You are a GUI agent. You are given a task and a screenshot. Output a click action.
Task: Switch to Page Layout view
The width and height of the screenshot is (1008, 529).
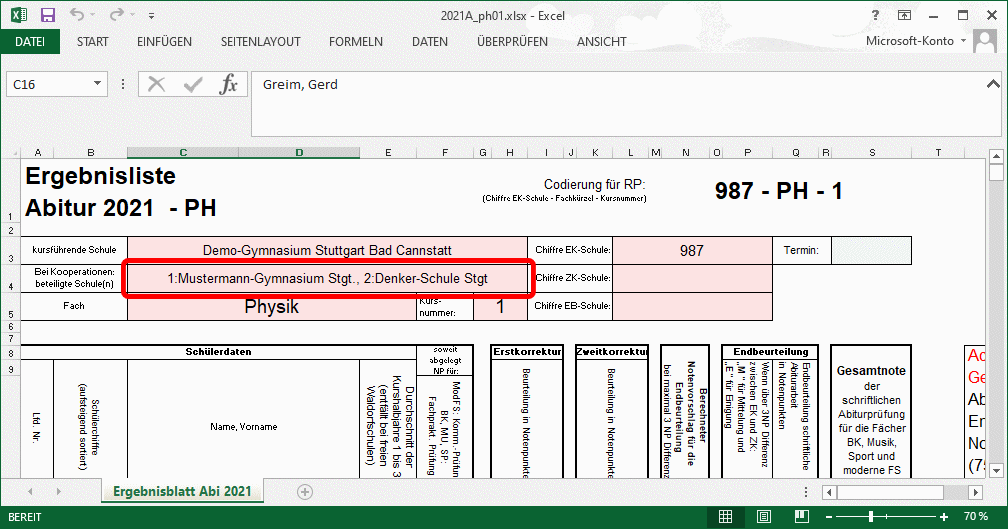[x=763, y=516]
